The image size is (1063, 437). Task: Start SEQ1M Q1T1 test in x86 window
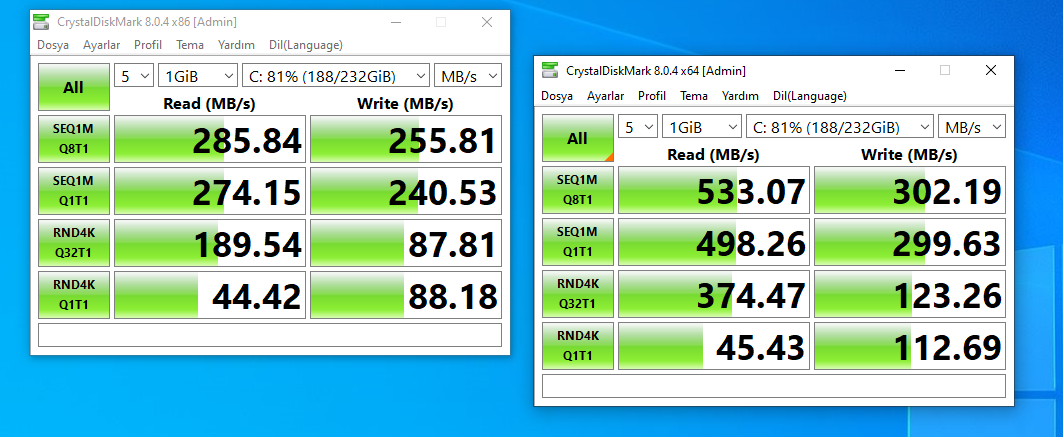point(73,190)
